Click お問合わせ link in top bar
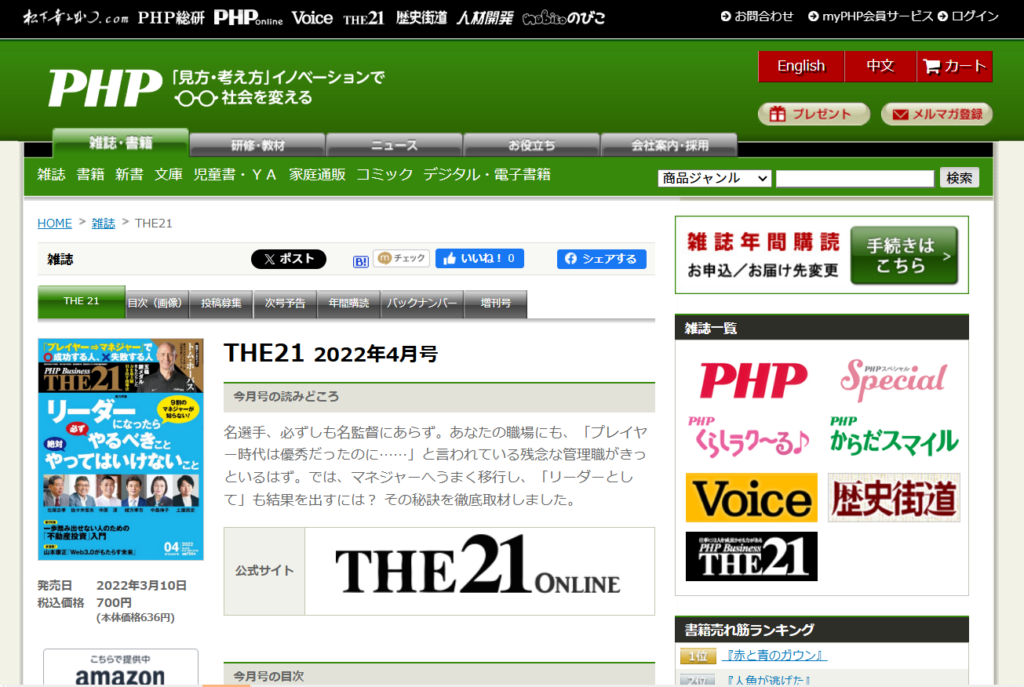The height and width of the screenshot is (687, 1024). point(757,16)
